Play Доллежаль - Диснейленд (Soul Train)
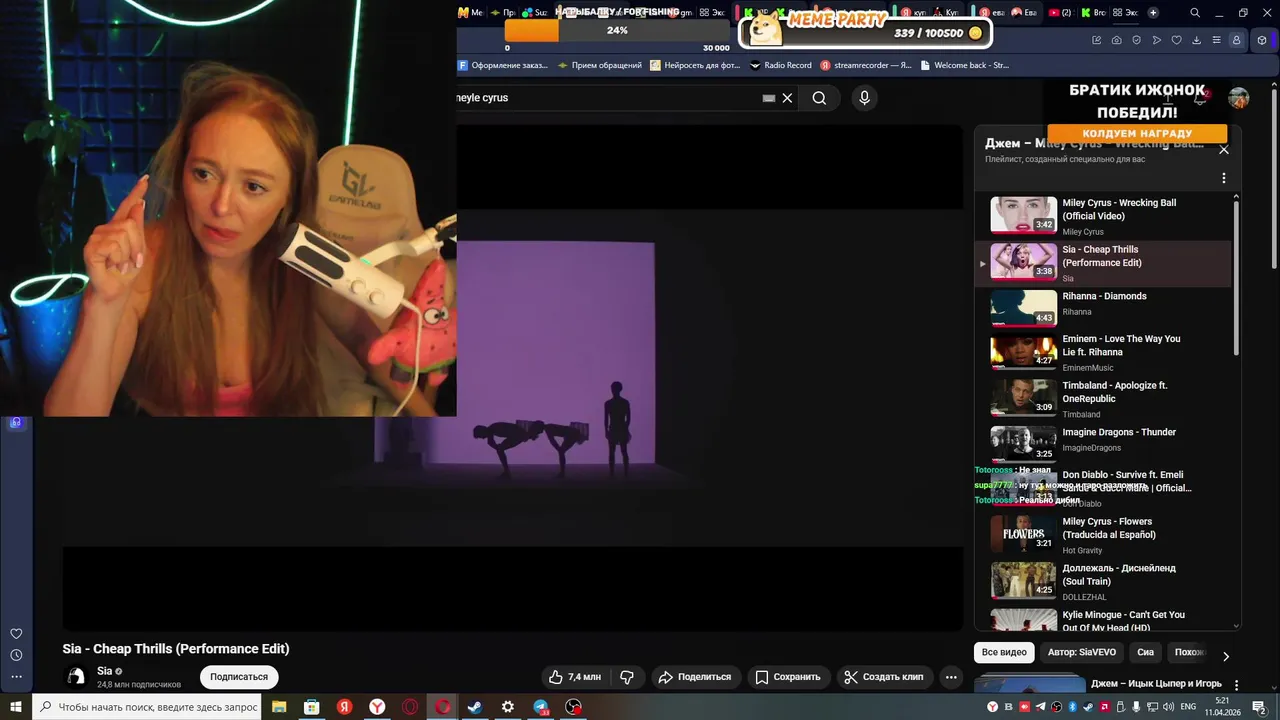Image resolution: width=1280 pixels, height=720 pixels. (x=1105, y=581)
